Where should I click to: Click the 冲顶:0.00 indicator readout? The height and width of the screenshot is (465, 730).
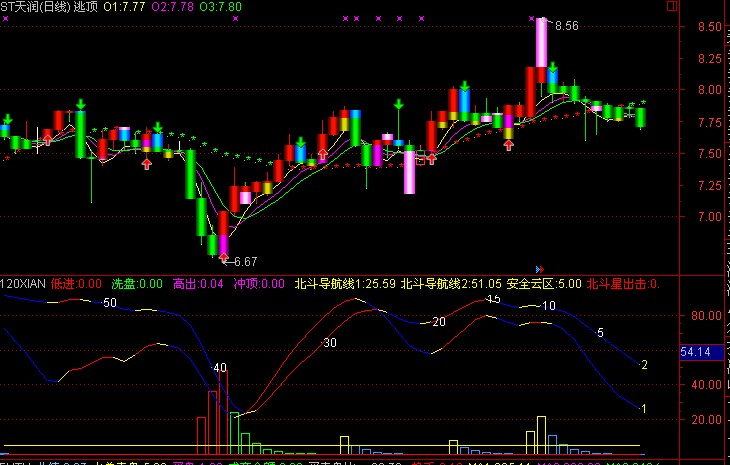tap(258, 284)
